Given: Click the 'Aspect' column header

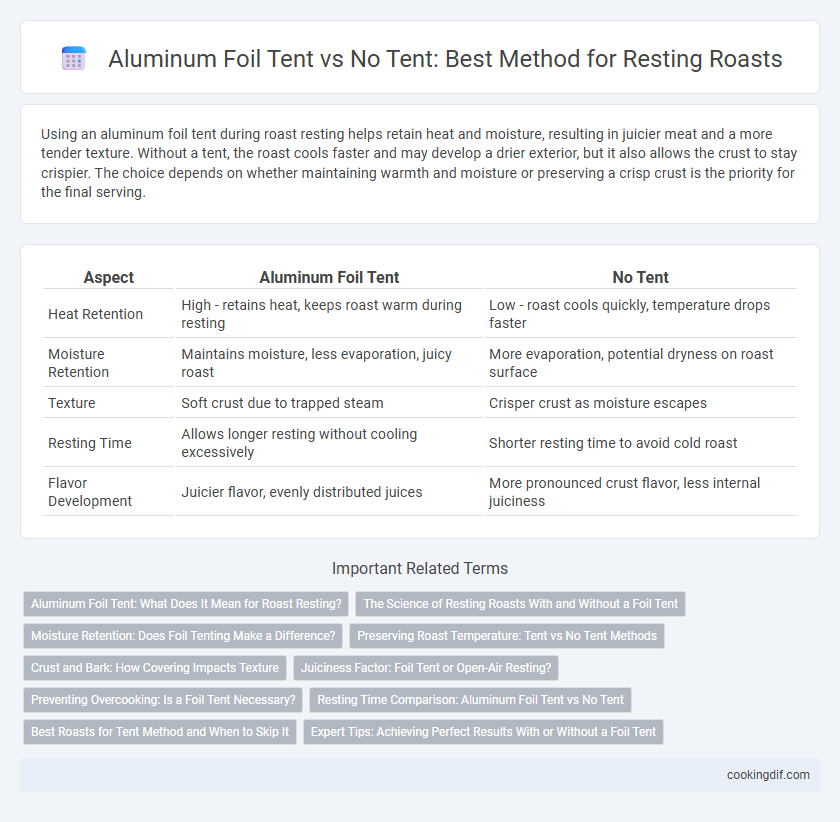Looking at the screenshot, I should point(109,277).
